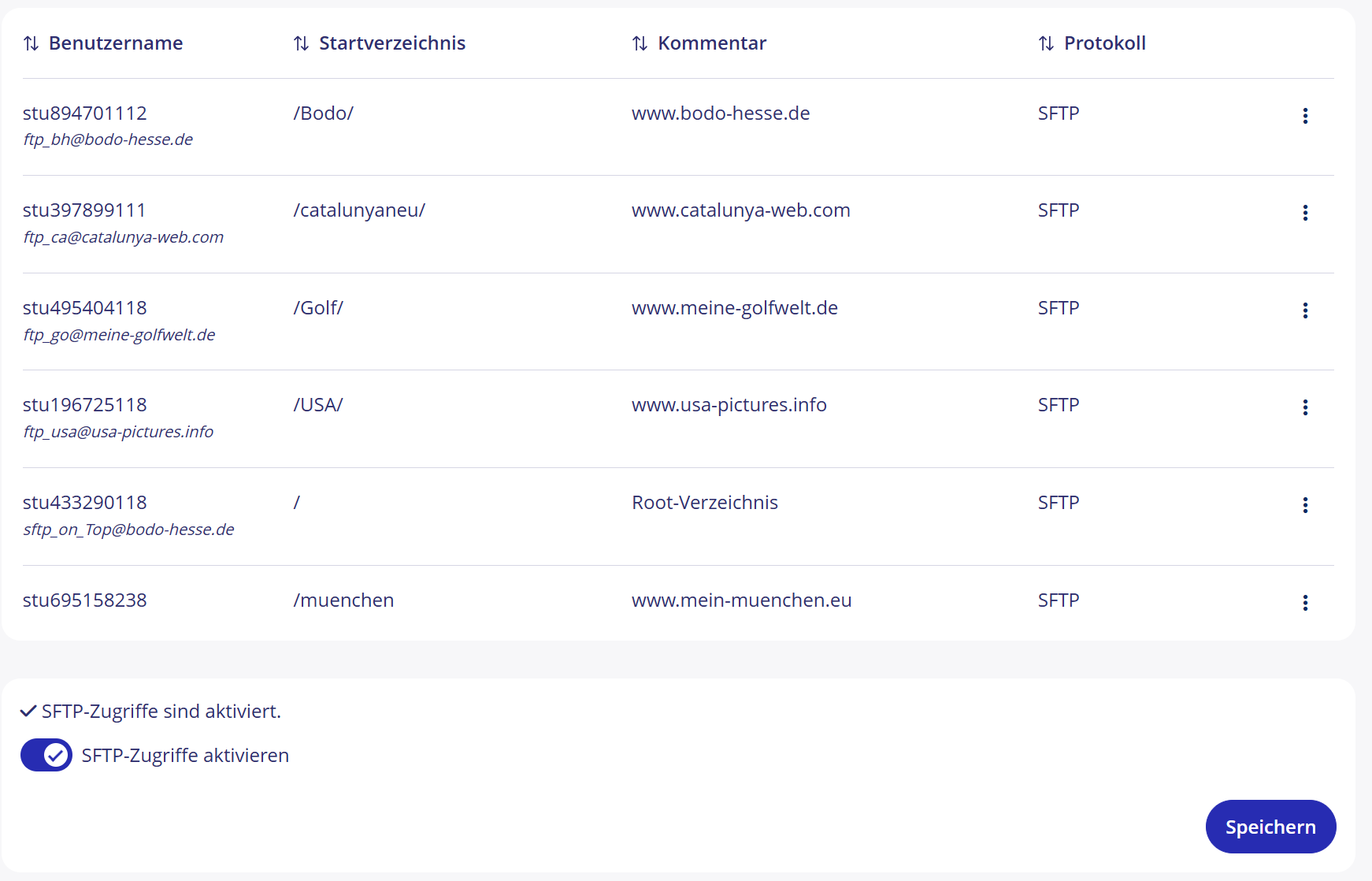Image resolution: width=1372 pixels, height=881 pixels.
Task: Click sort arrows icon beside Benutzername
Action: point(31,43)
